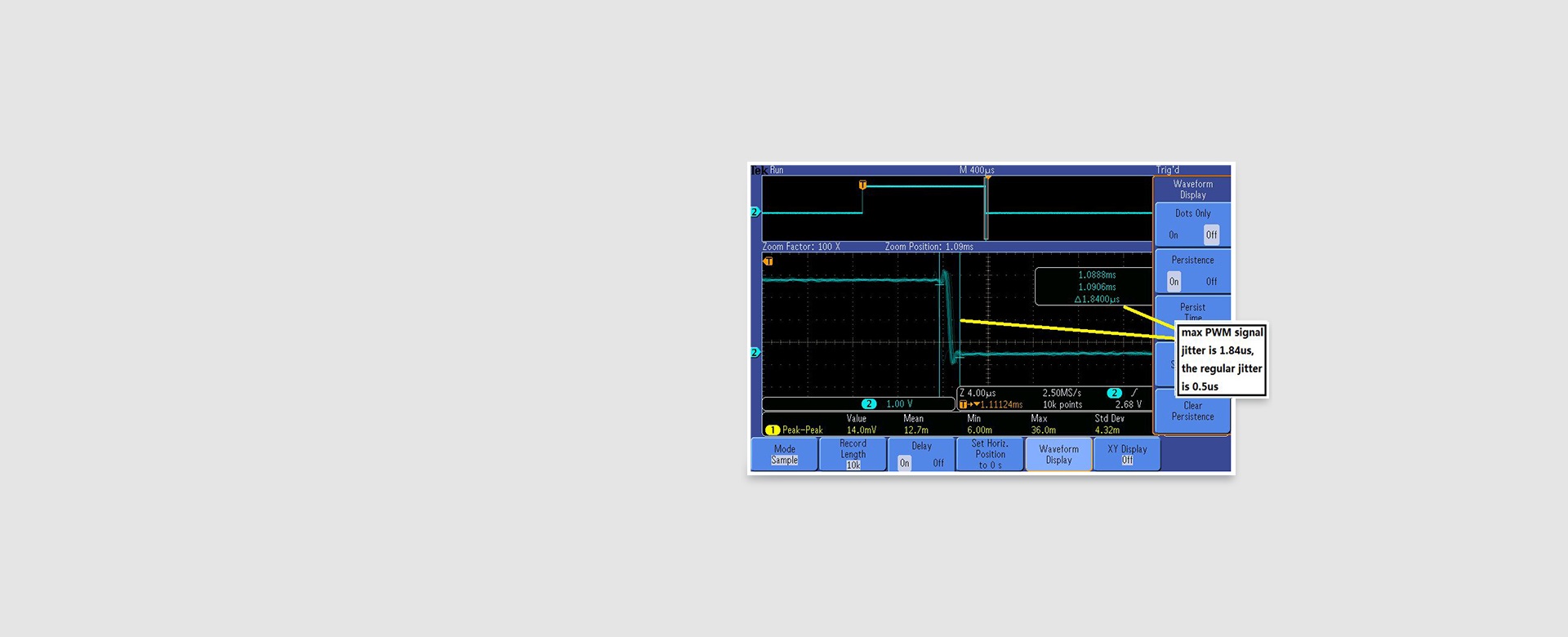Toggle the XY Display Off button
1568x637 pixels.
click(1127, 455)
